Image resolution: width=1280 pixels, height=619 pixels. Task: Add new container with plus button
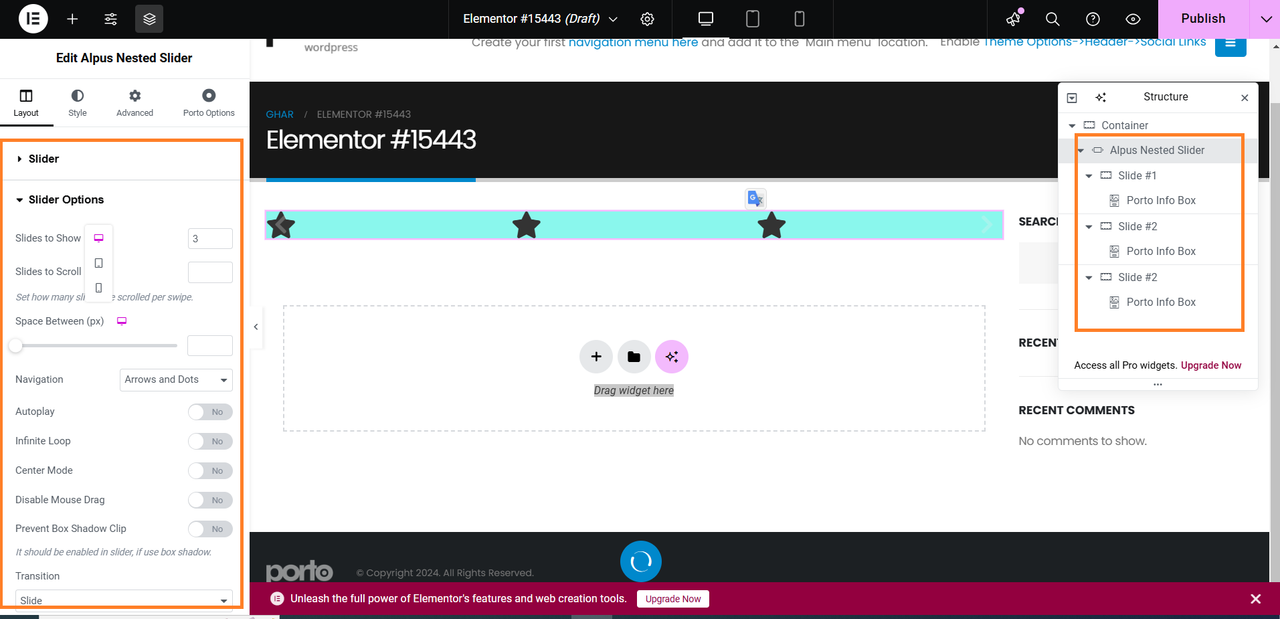pyautogui.click(x=596, y=356)
